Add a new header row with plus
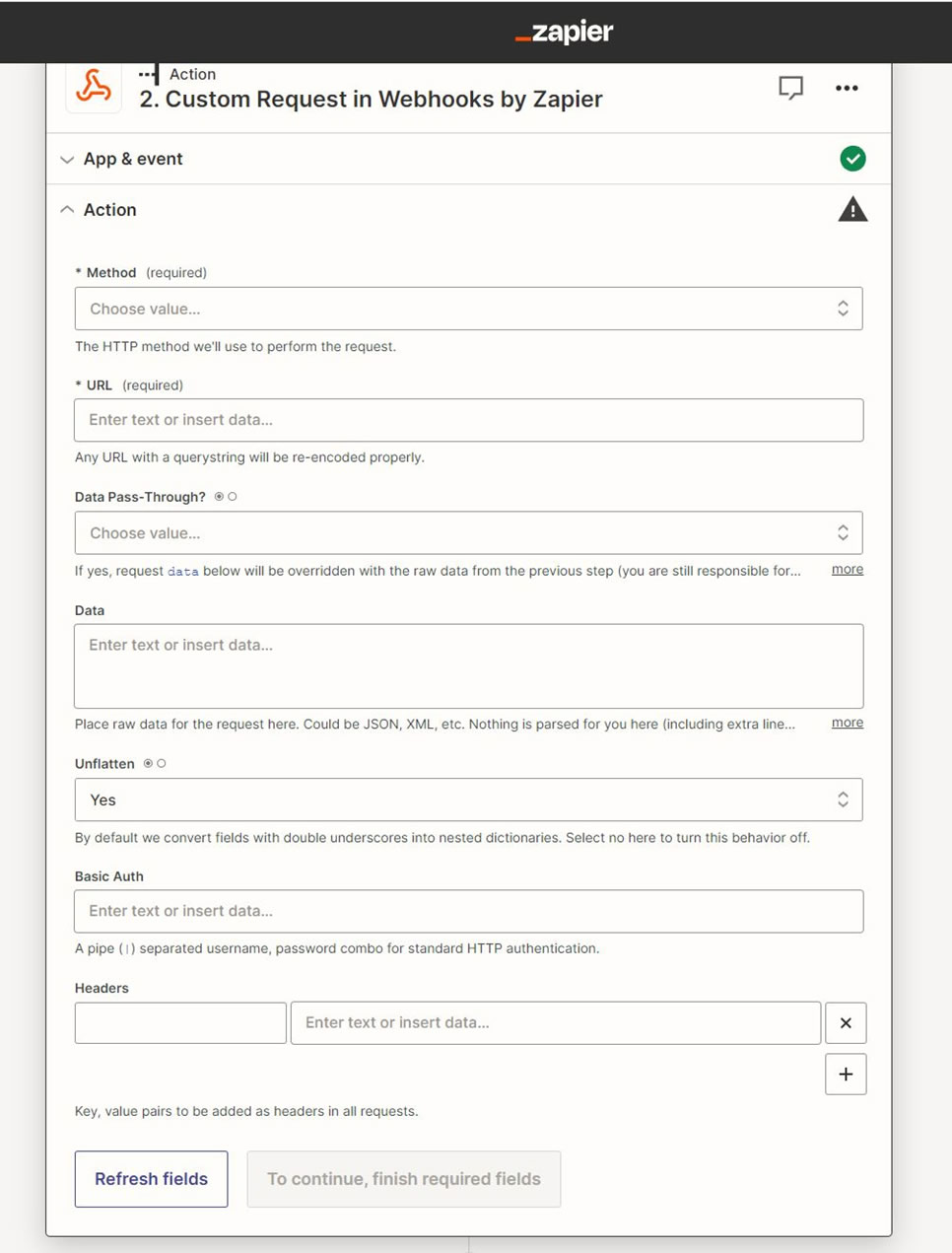952x1253 pixels. [x=846, y=1074]
